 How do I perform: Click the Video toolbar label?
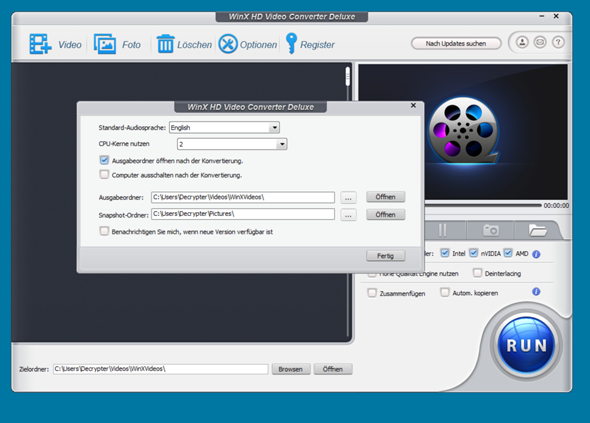coord(70,45)
